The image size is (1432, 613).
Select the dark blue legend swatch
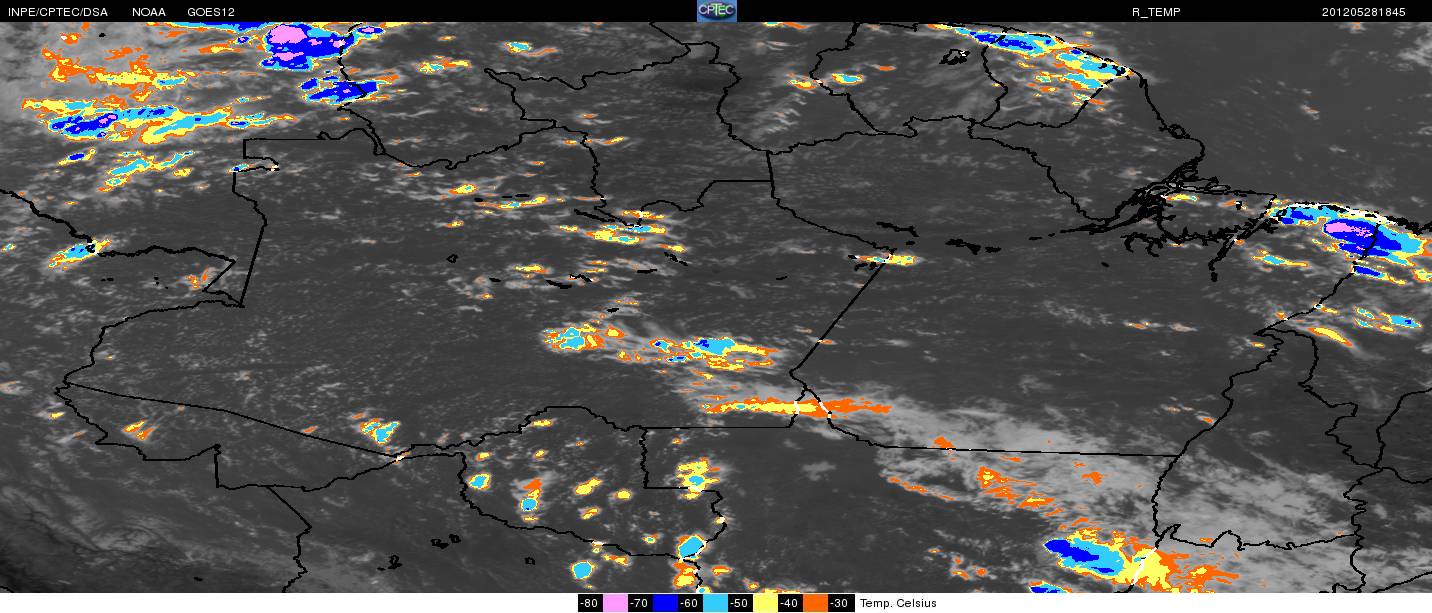[x=665, y=603]
